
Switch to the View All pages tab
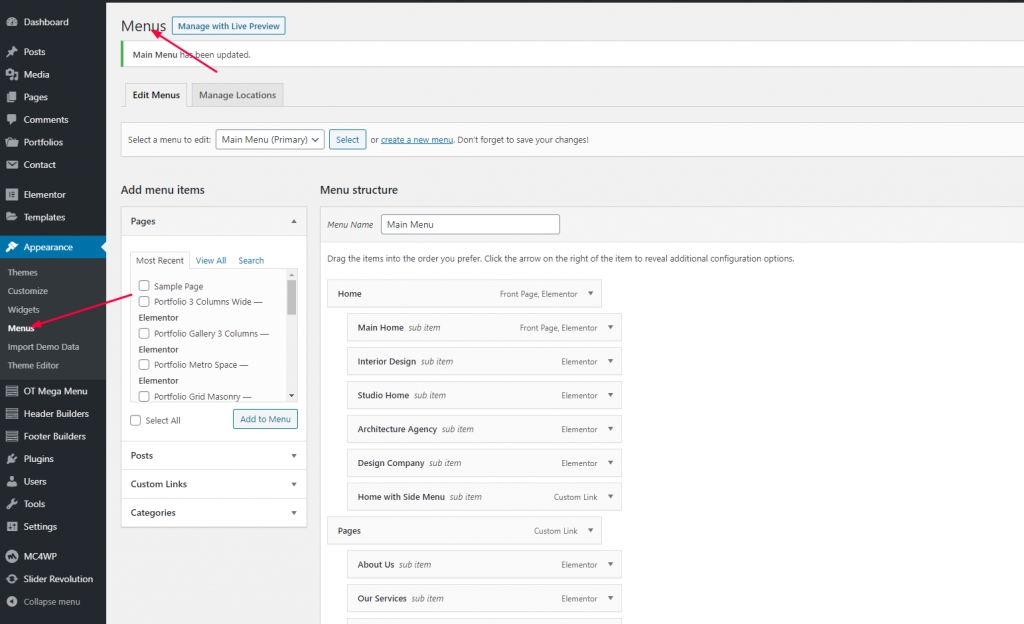211,260
